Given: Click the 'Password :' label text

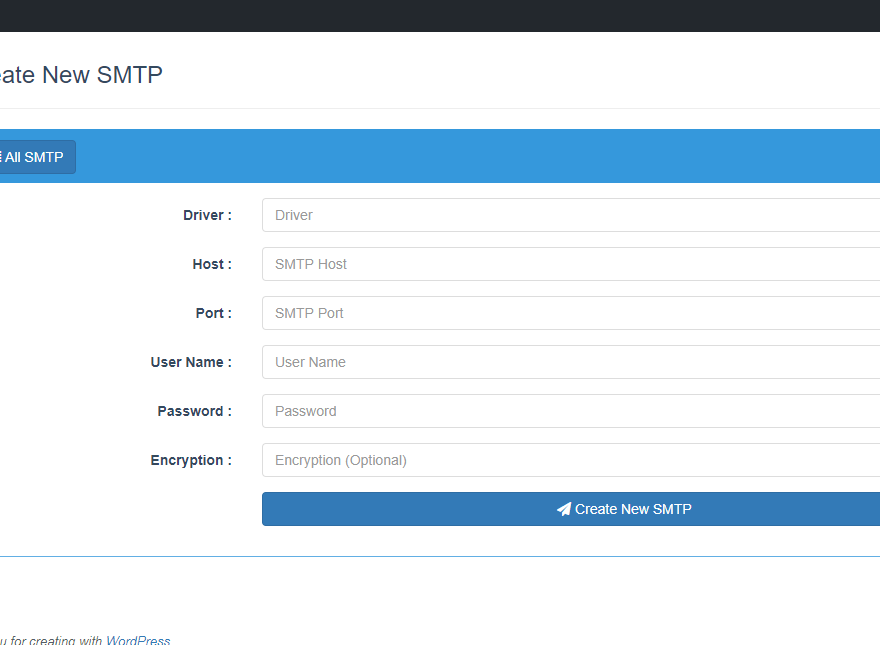Looking at the screenshot, I should point(194,411).
